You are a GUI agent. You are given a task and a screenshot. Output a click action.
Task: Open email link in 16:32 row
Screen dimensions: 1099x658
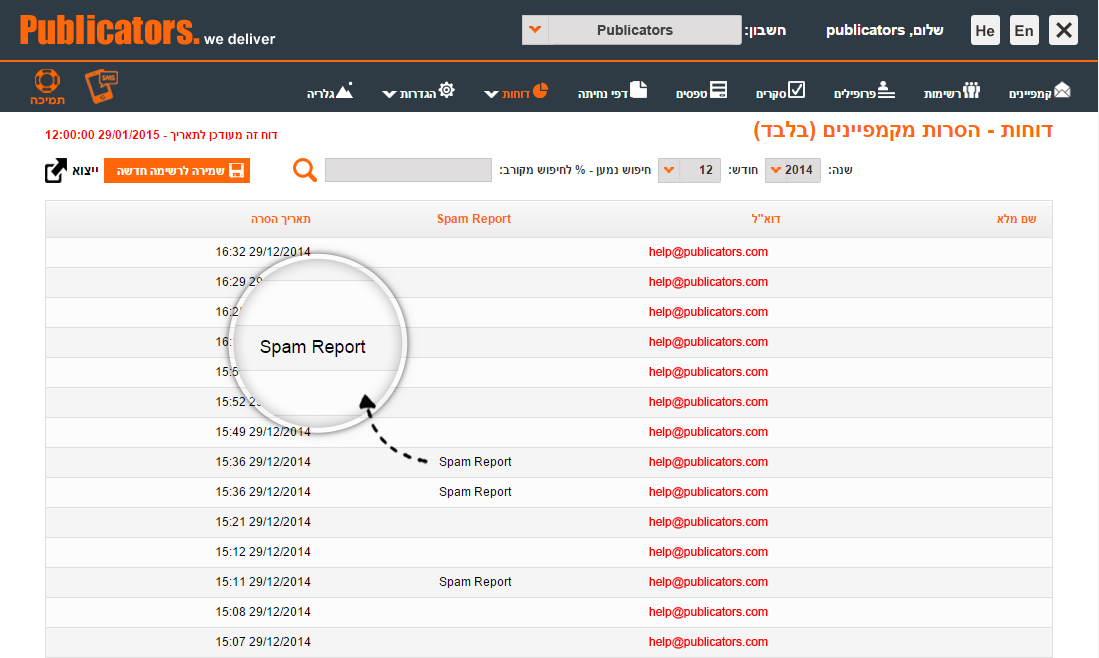point(708,252)
